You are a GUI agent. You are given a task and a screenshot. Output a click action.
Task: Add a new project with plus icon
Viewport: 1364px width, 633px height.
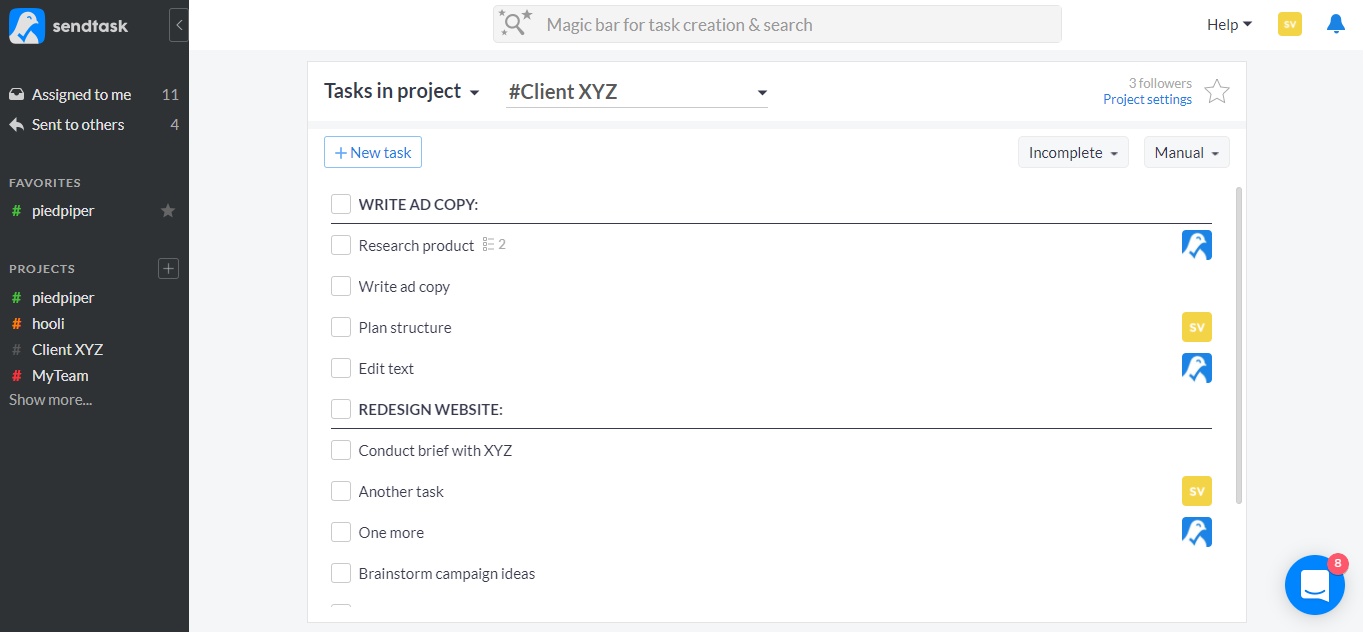tap(168, 268)
